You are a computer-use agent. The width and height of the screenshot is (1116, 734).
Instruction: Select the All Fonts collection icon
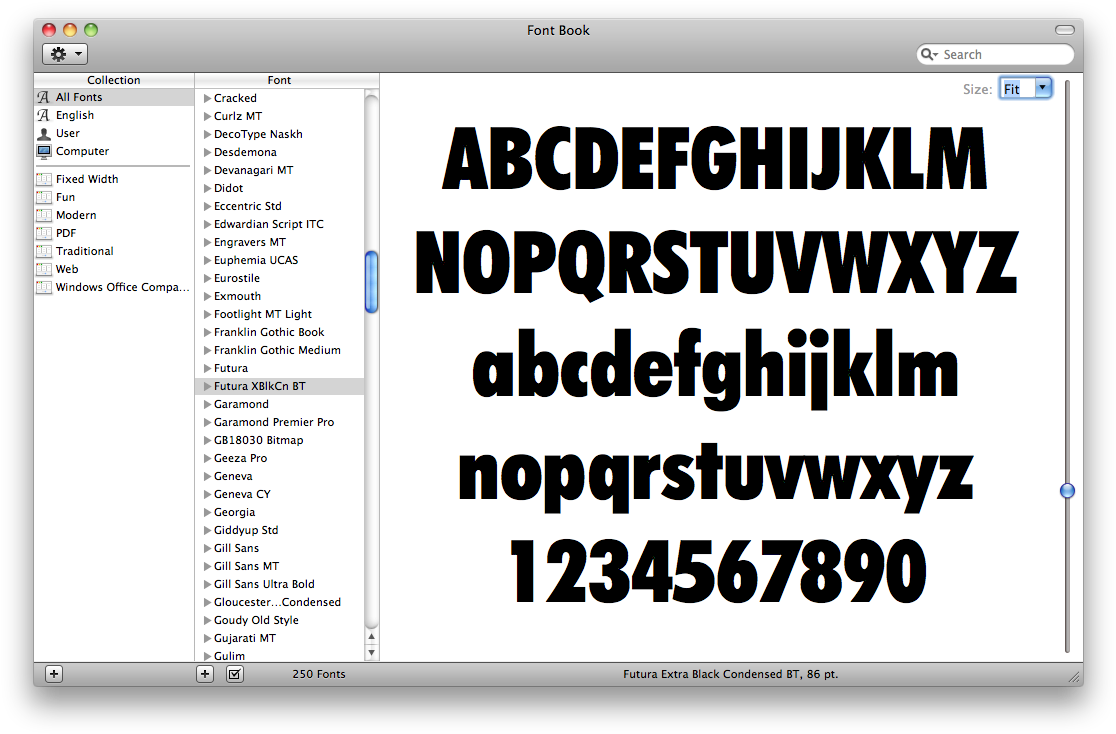[x=43, y=97]
